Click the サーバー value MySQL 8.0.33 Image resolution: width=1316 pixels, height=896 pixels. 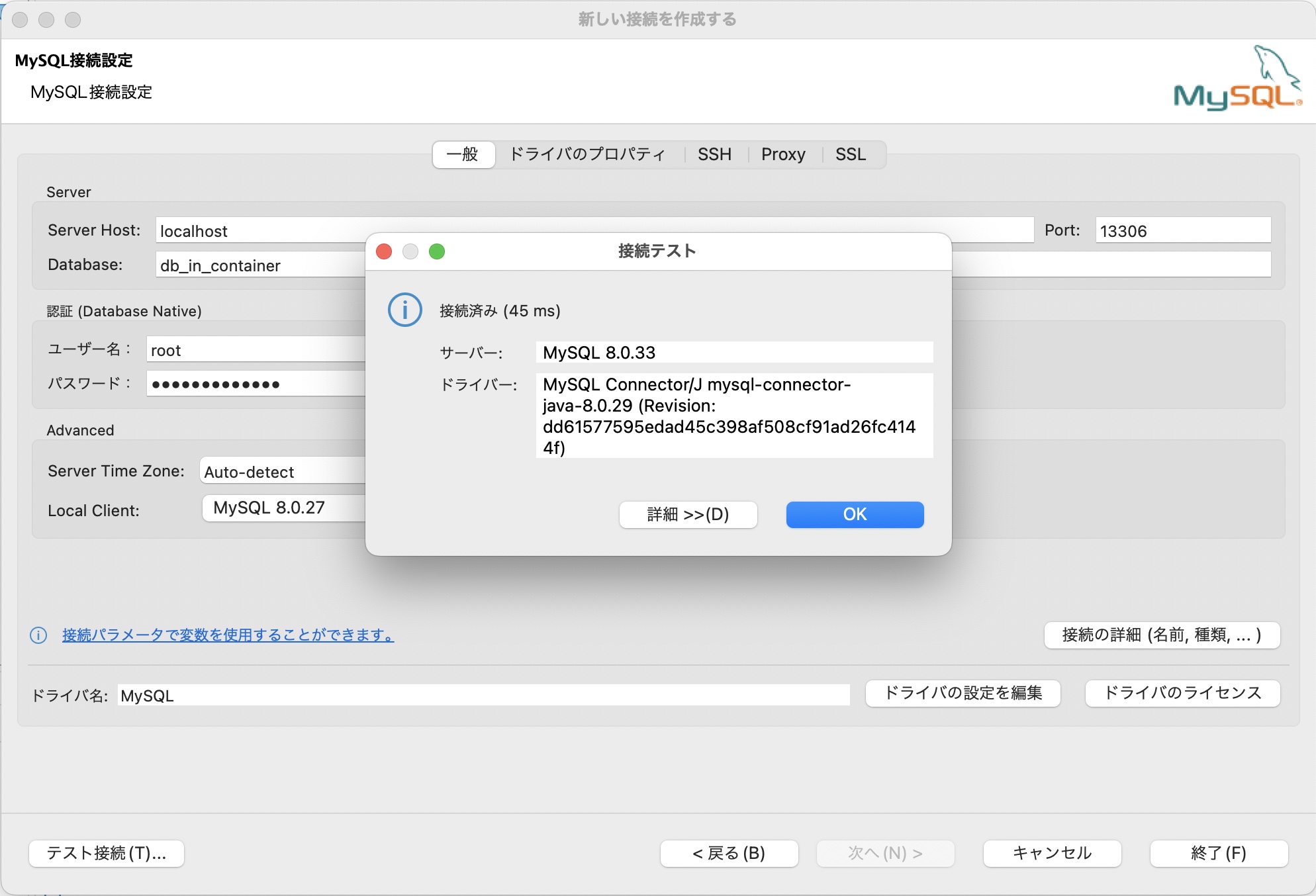click(735, 352)
